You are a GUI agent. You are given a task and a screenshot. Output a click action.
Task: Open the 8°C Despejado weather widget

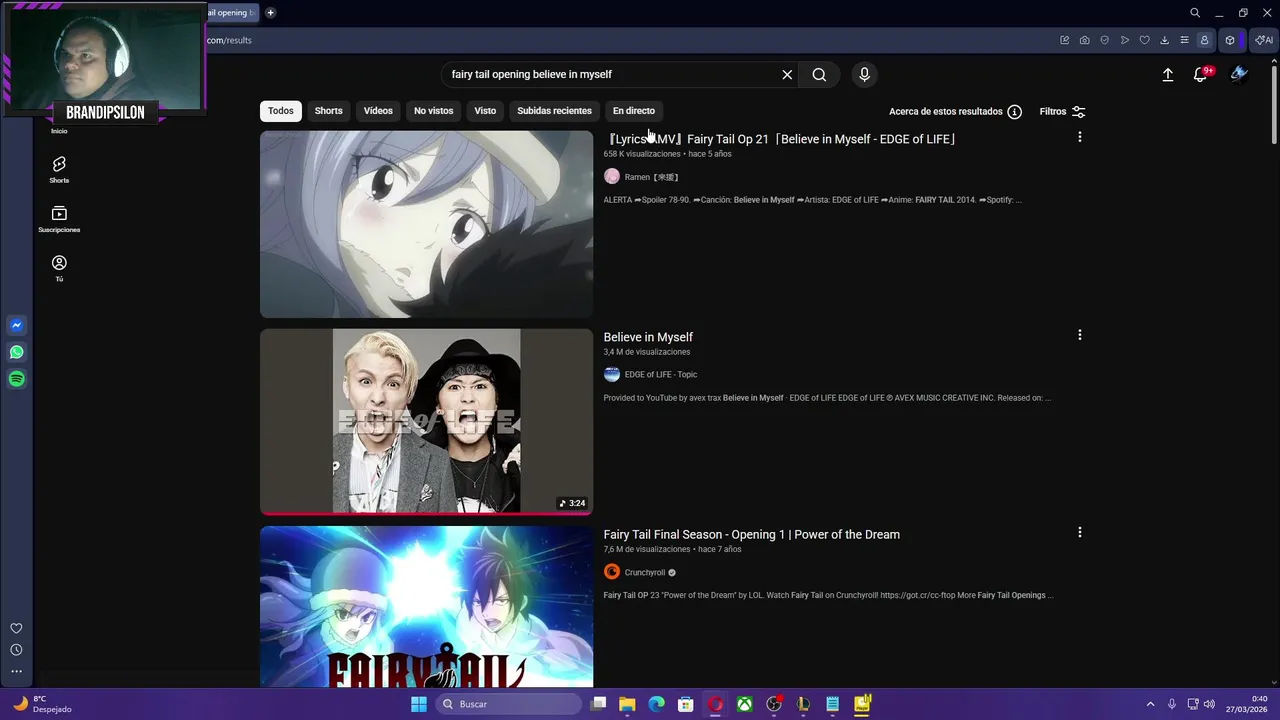click(x=43, y=704)
